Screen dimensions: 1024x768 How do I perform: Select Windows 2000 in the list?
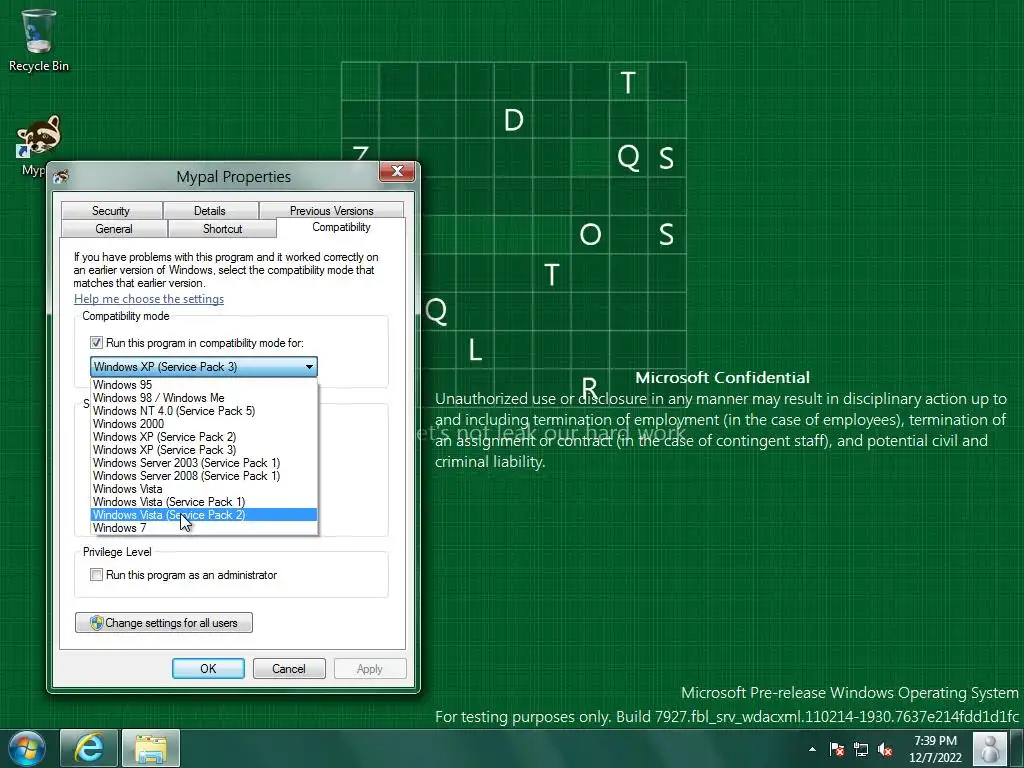click(204, 424)
